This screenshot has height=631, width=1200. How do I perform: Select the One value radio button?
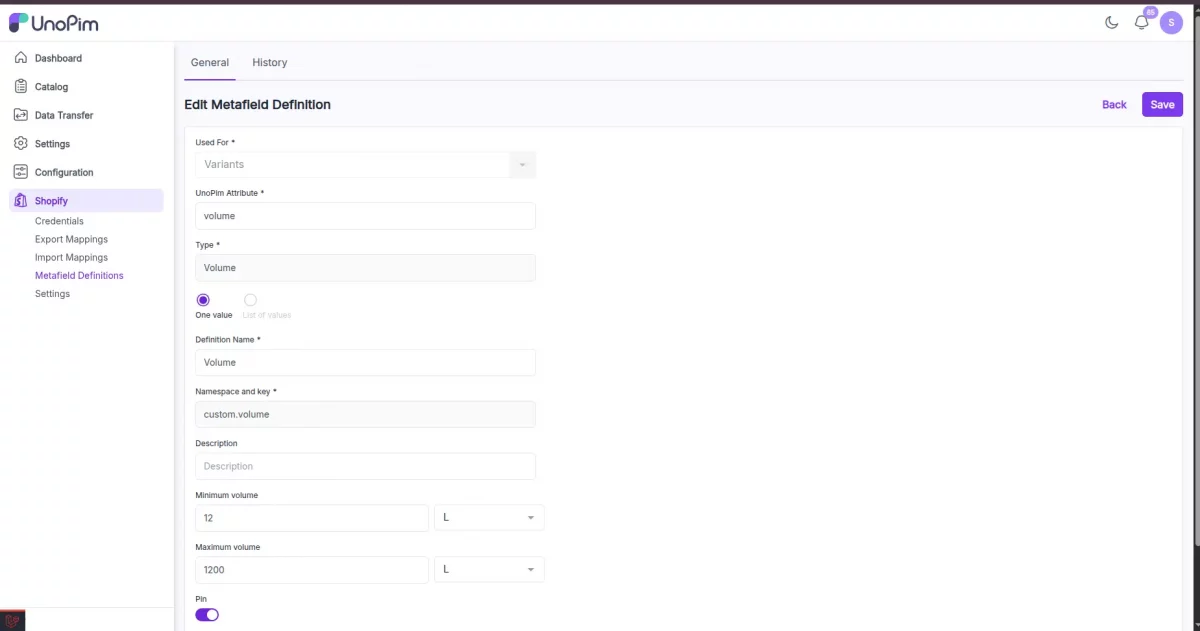(x=203, y=300)
